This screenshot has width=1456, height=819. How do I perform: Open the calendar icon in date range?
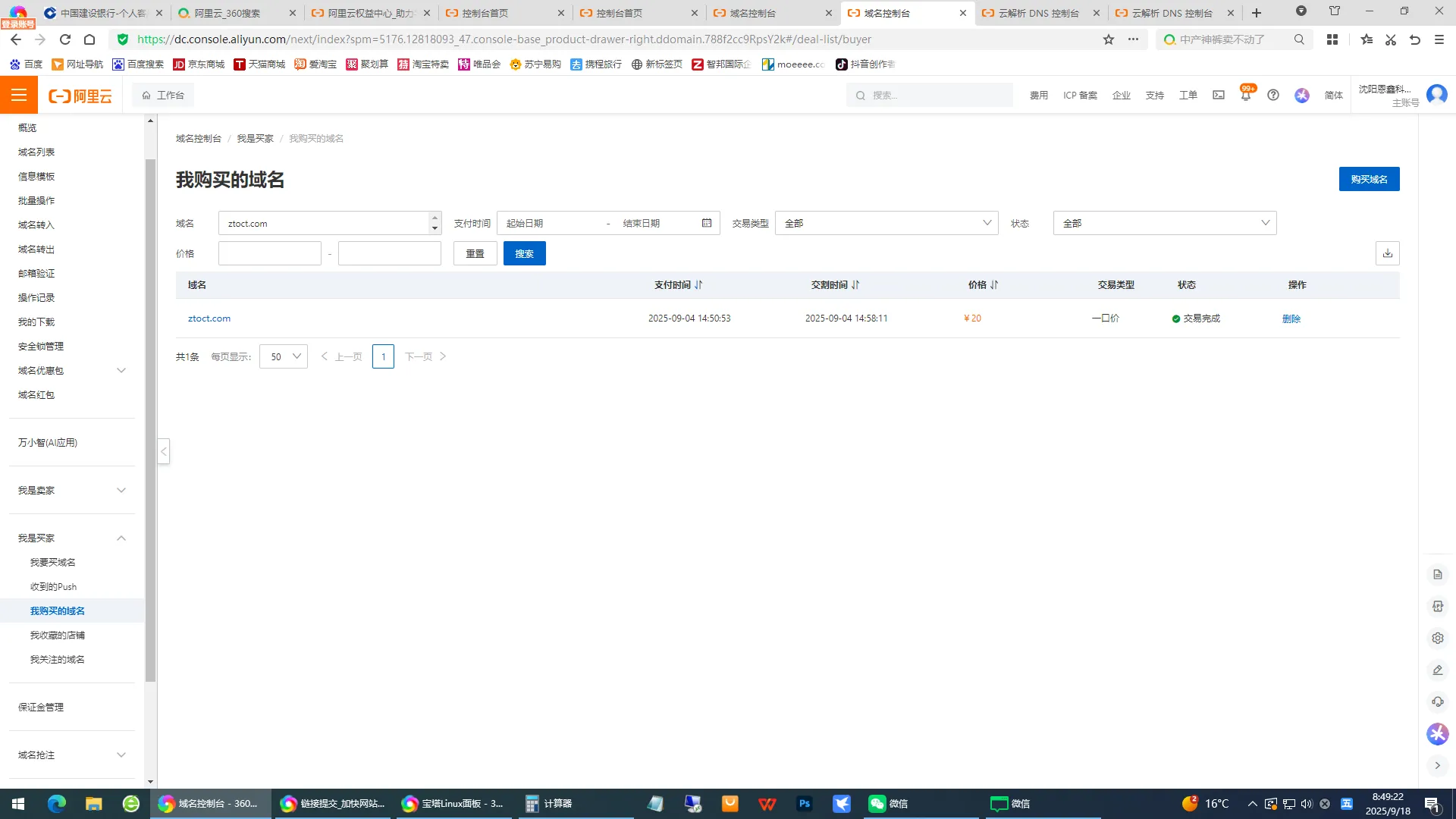(707, 223)
